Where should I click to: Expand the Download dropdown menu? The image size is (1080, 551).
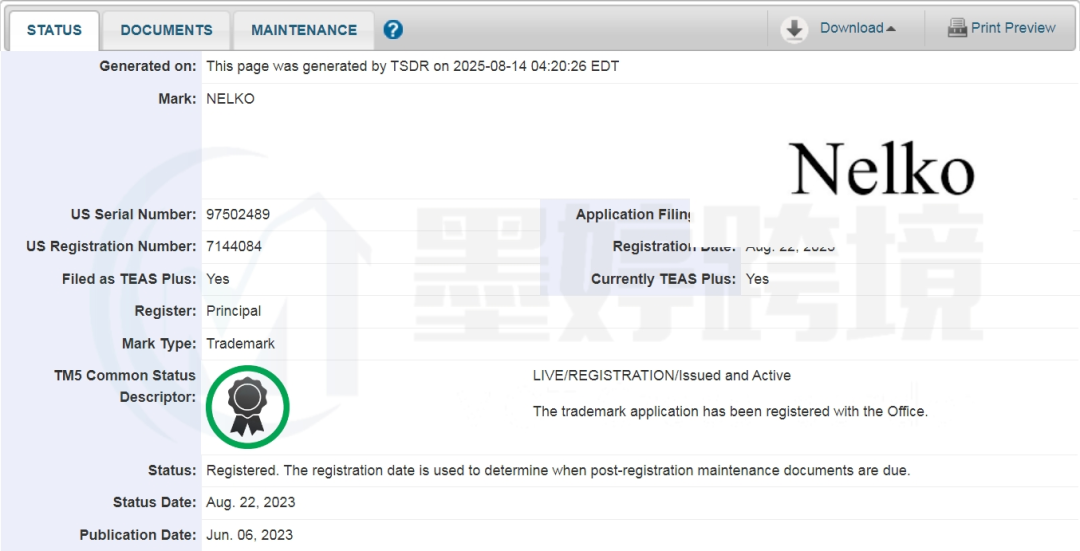[857, 28]
